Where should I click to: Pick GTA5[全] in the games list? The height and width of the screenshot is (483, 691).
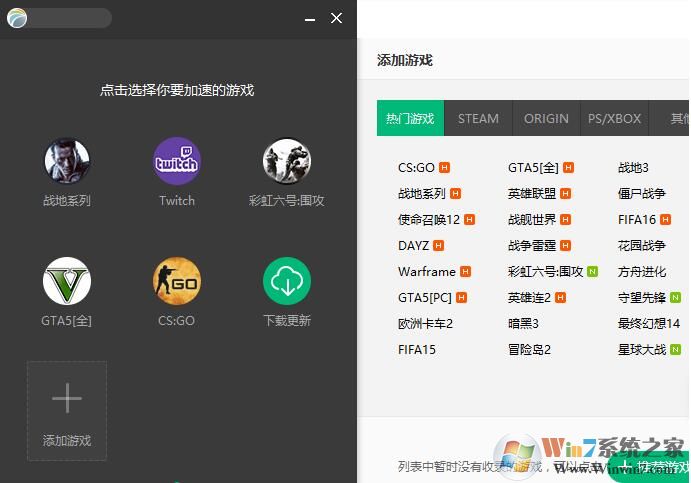(533, 168)
